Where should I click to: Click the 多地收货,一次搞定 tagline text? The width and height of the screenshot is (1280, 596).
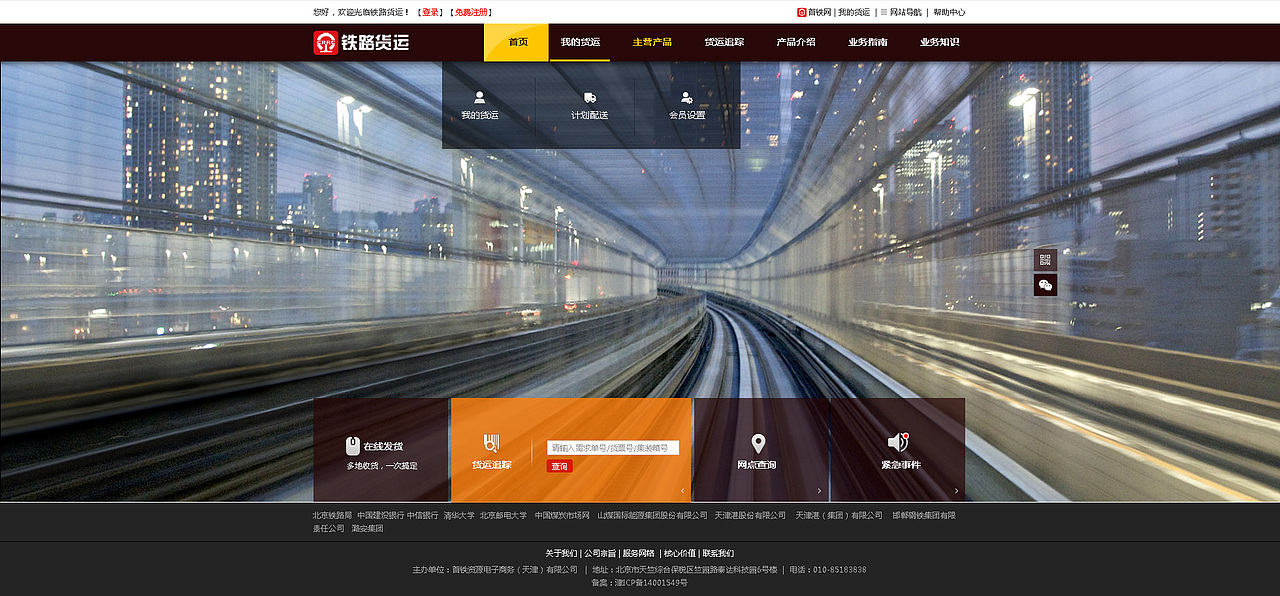point(382,466)
